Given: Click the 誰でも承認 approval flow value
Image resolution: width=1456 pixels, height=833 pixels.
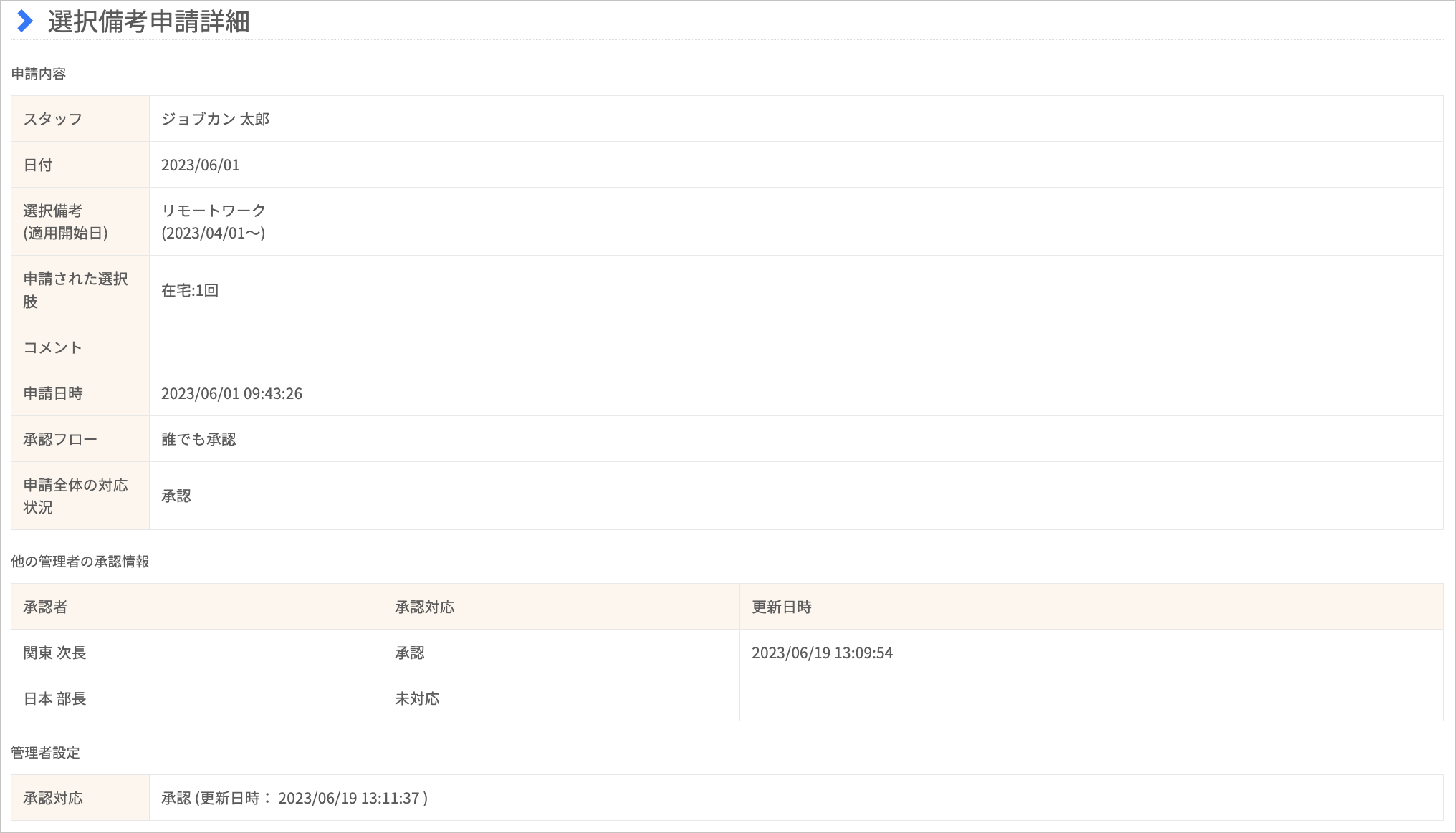Looking at the screenshot, I should point(198,439).
